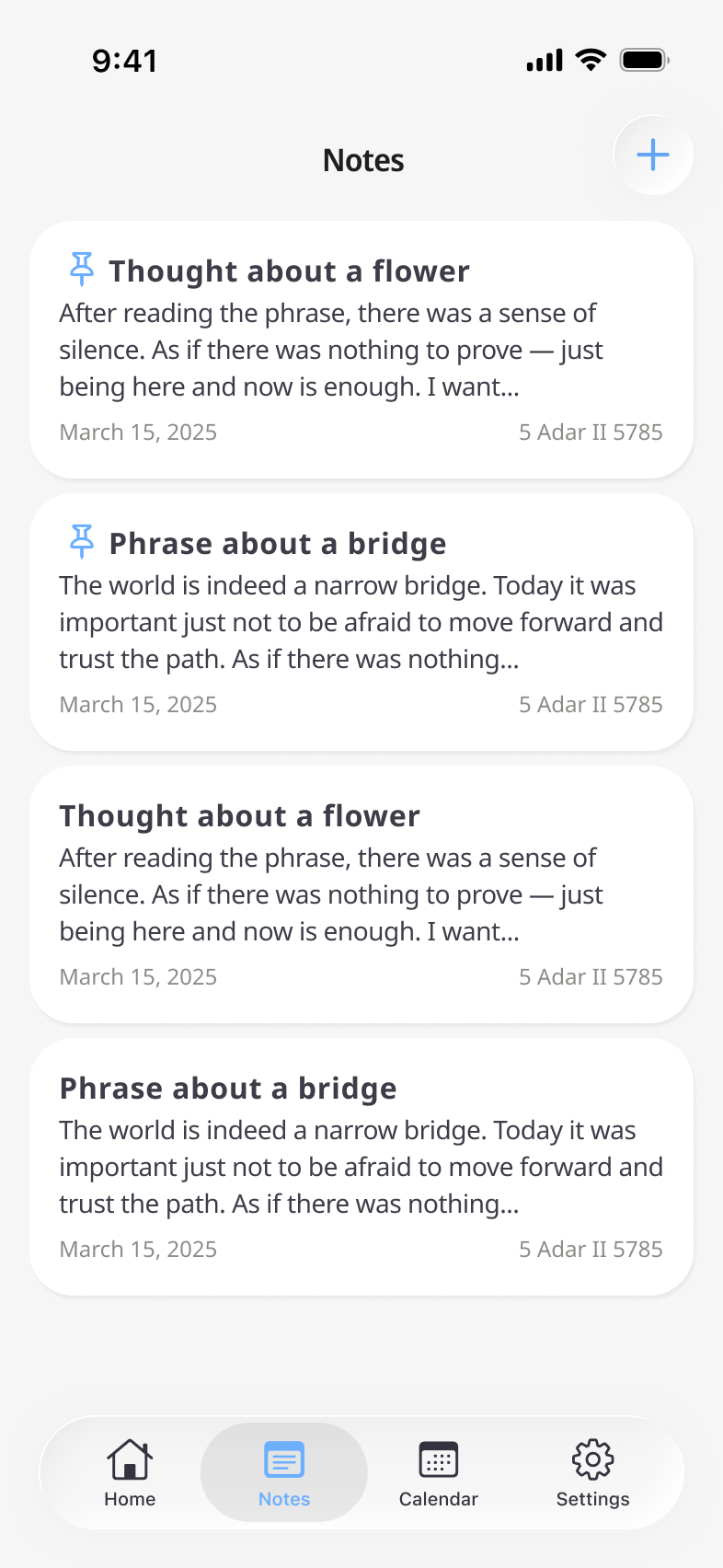
Task: Click the battery status icon
Action: pos(644,61)
